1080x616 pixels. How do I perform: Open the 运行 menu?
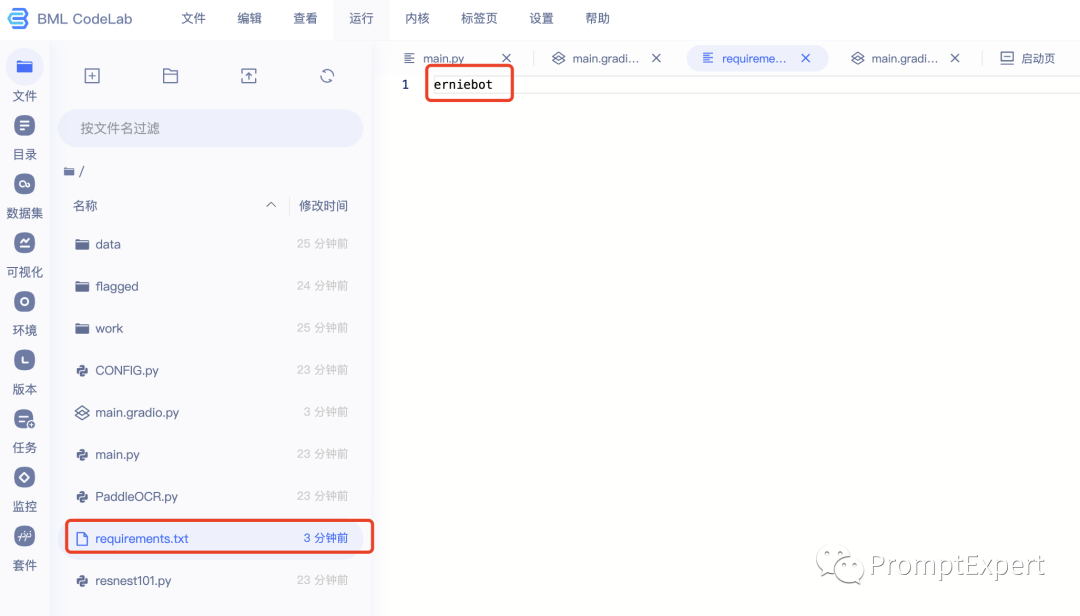pos(361,19)
